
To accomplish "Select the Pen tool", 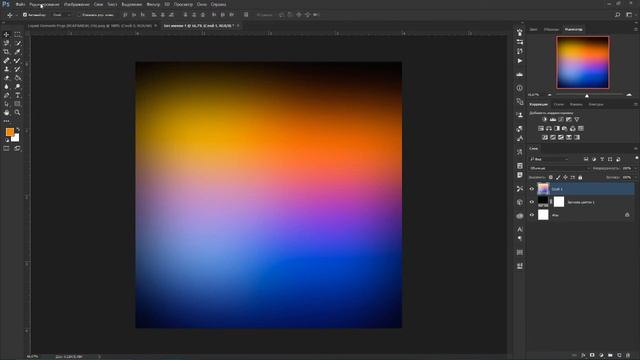I will pyautogui.click(x=6, y=95).
